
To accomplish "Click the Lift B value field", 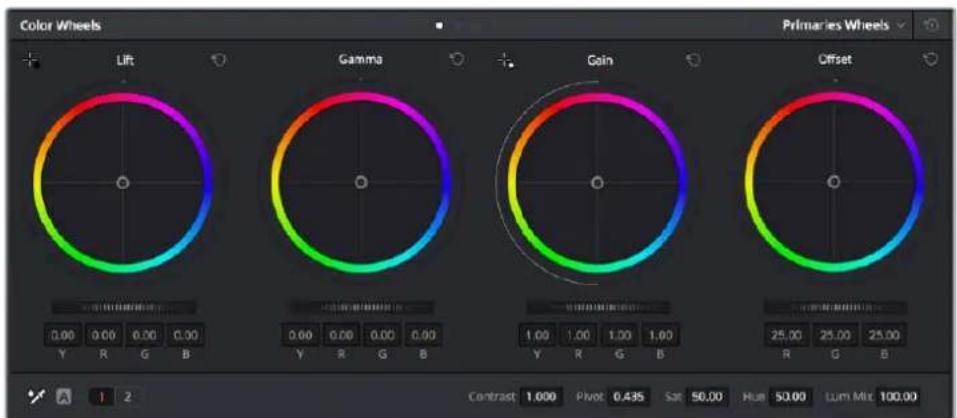I will click(185, 335).
